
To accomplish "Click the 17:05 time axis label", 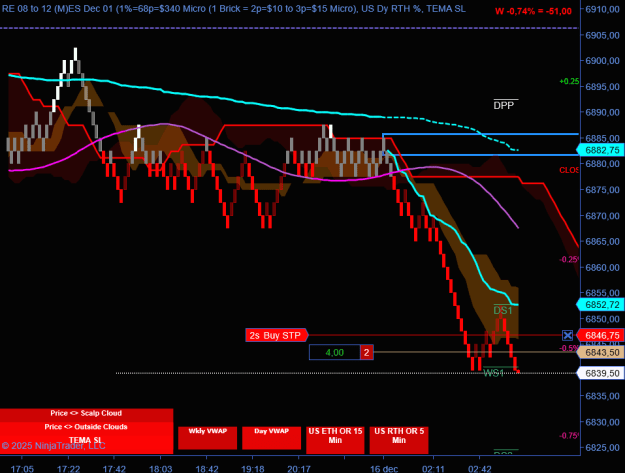I will (x=22, y=469).
